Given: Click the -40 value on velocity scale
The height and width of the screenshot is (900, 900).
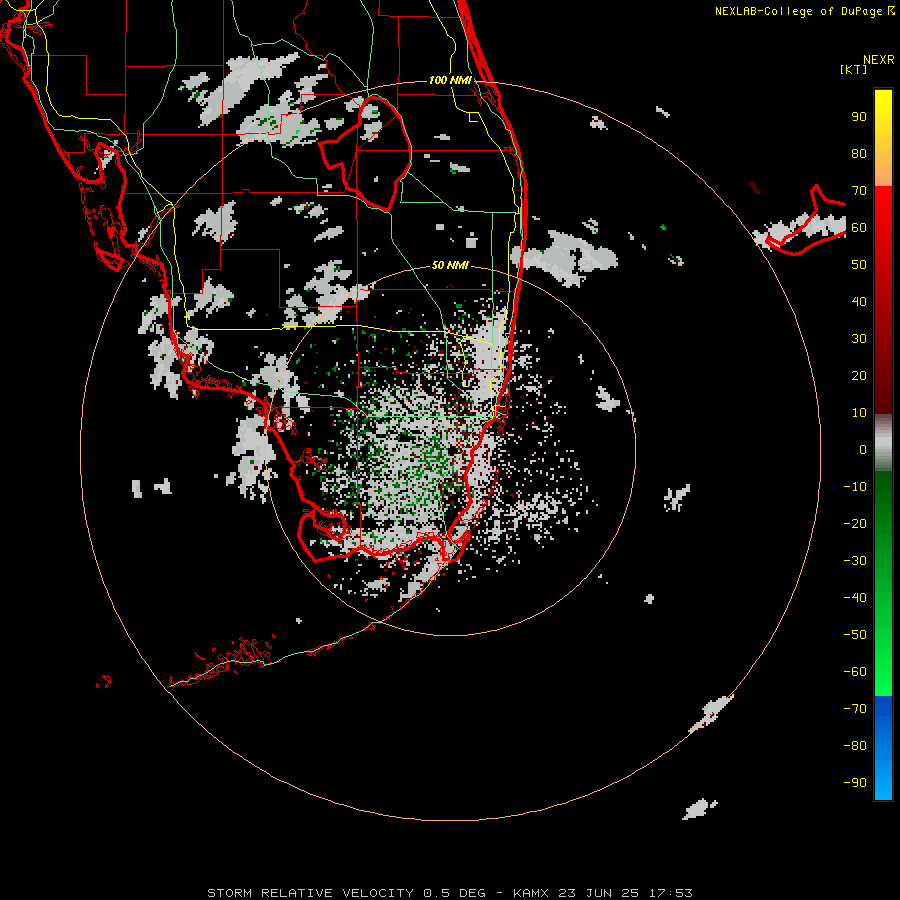Looking at the screenshot, I should pos(855,598).
